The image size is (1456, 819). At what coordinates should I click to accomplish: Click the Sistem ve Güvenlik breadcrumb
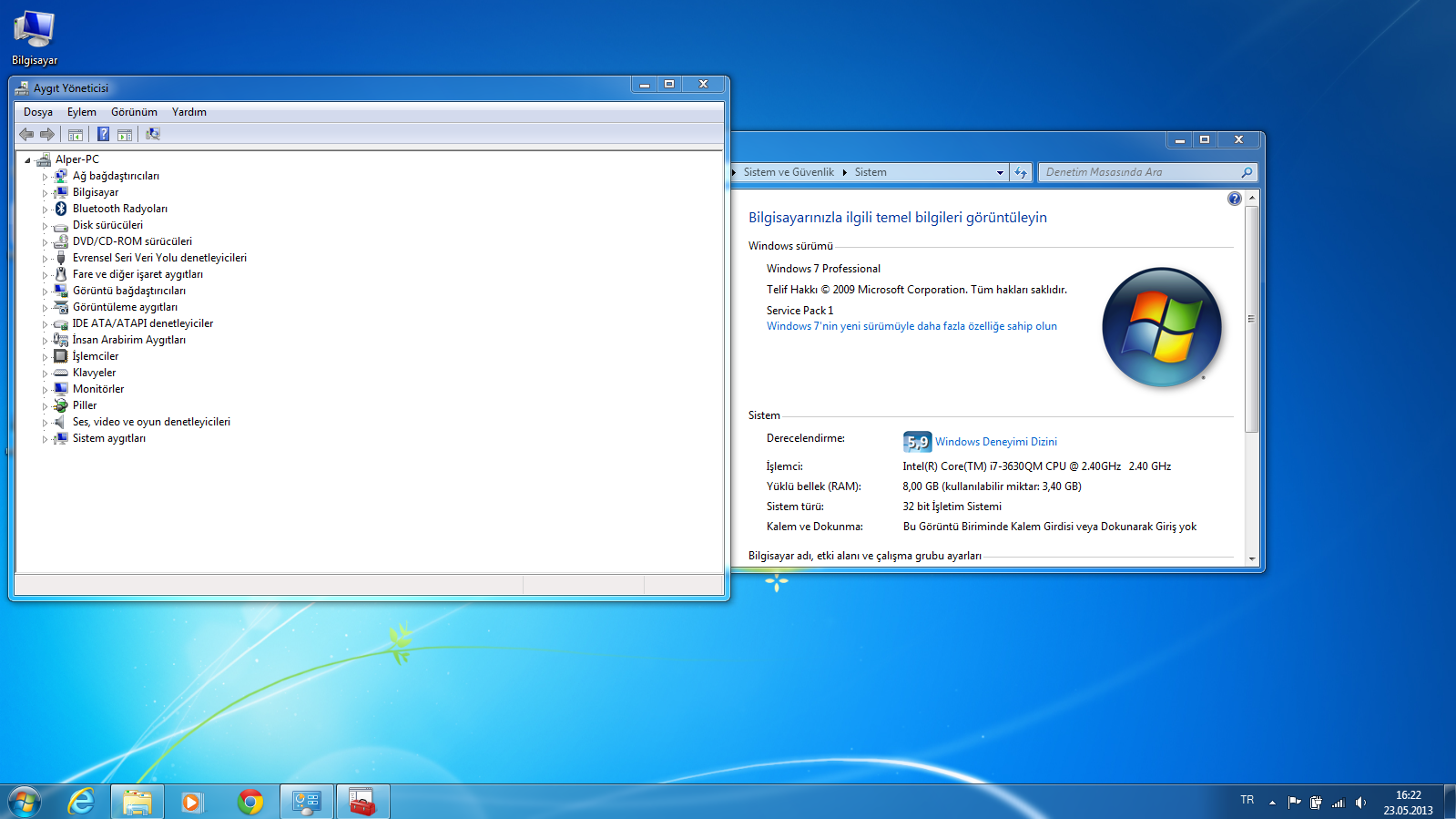coord(789,172)
